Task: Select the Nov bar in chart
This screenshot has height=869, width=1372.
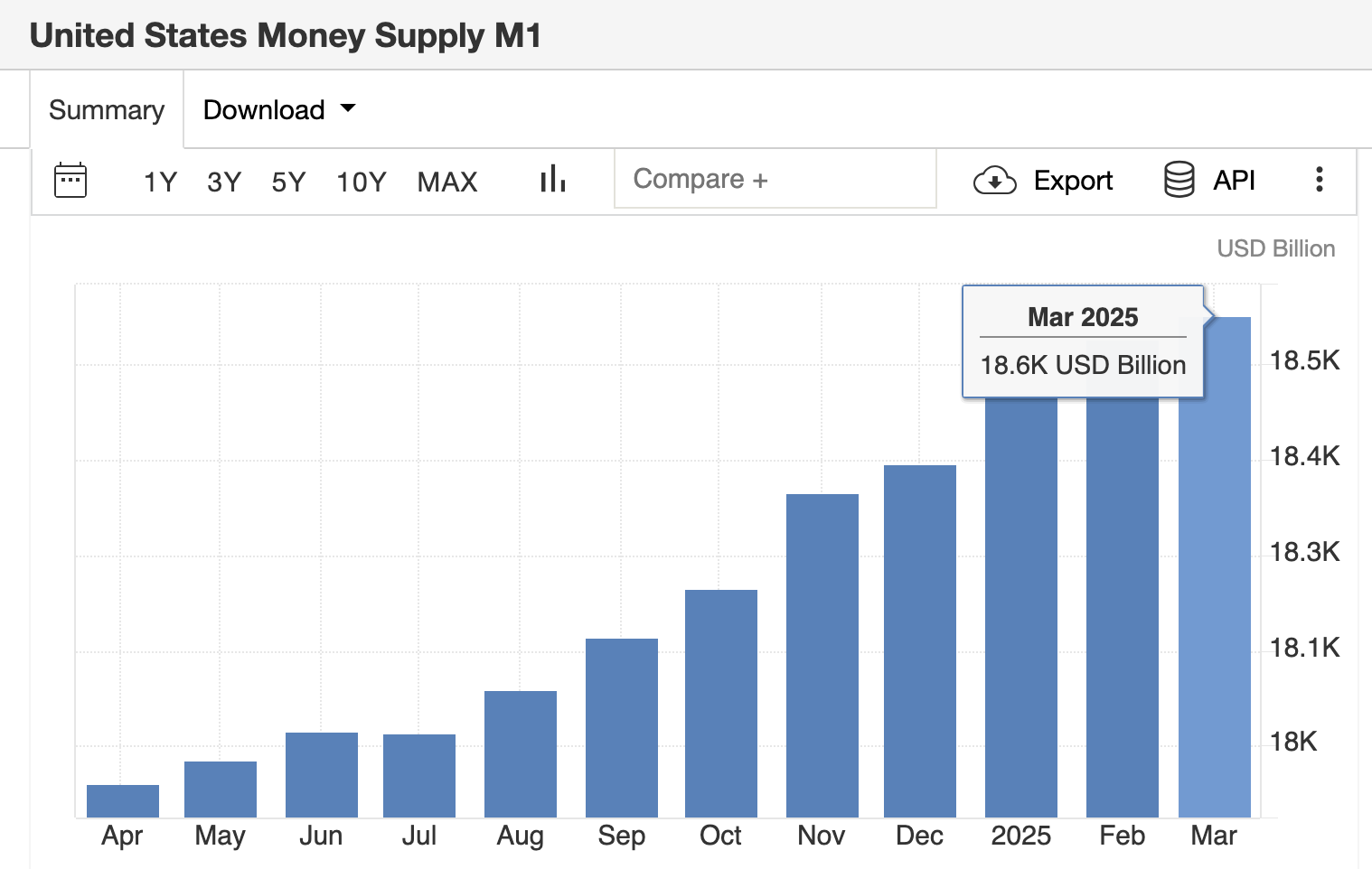Action: tap(822, 656)
